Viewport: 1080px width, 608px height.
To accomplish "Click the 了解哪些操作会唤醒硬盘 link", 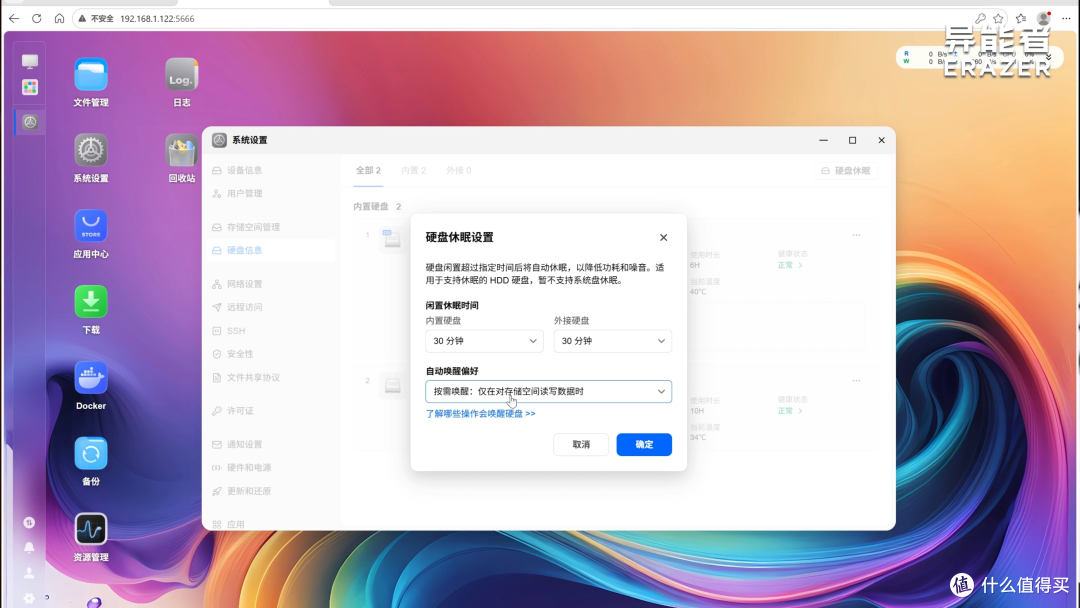I will 480,414.
